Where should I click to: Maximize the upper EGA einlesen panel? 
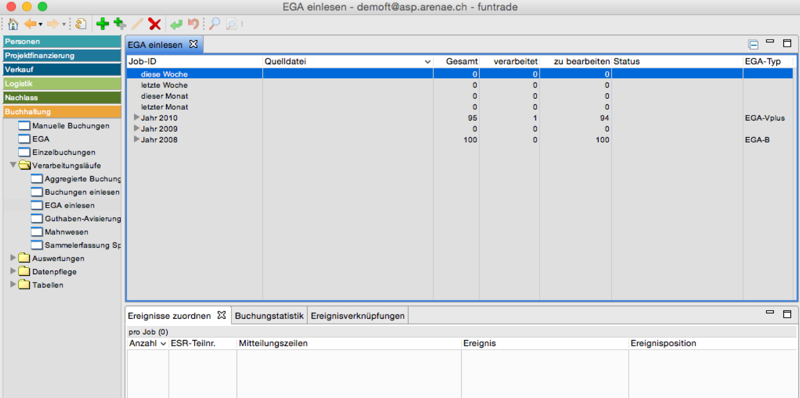click(x=787, y=43)
